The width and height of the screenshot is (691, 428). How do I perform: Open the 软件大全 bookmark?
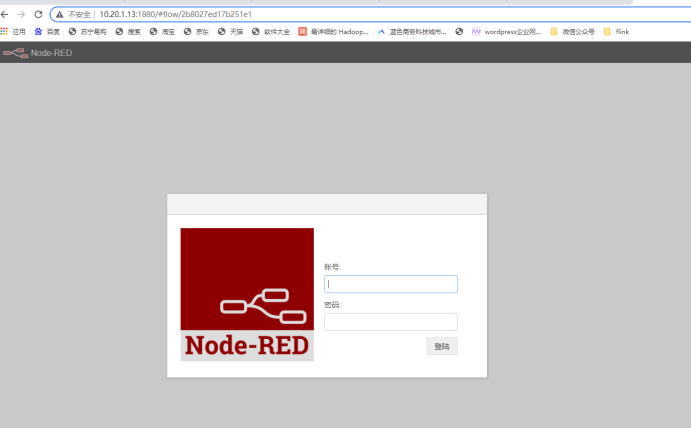[x=271, y=31]
